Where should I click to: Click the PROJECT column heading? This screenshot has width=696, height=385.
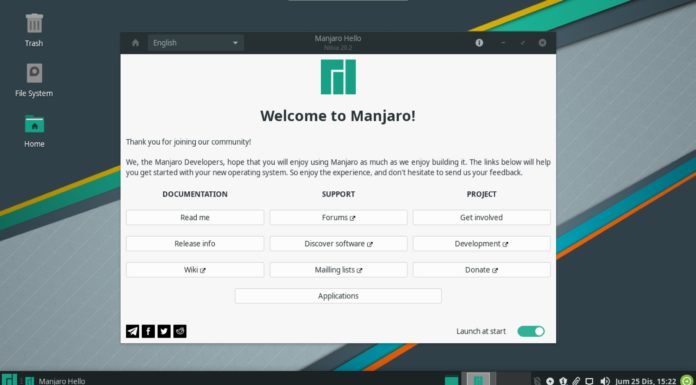[482, 194]
